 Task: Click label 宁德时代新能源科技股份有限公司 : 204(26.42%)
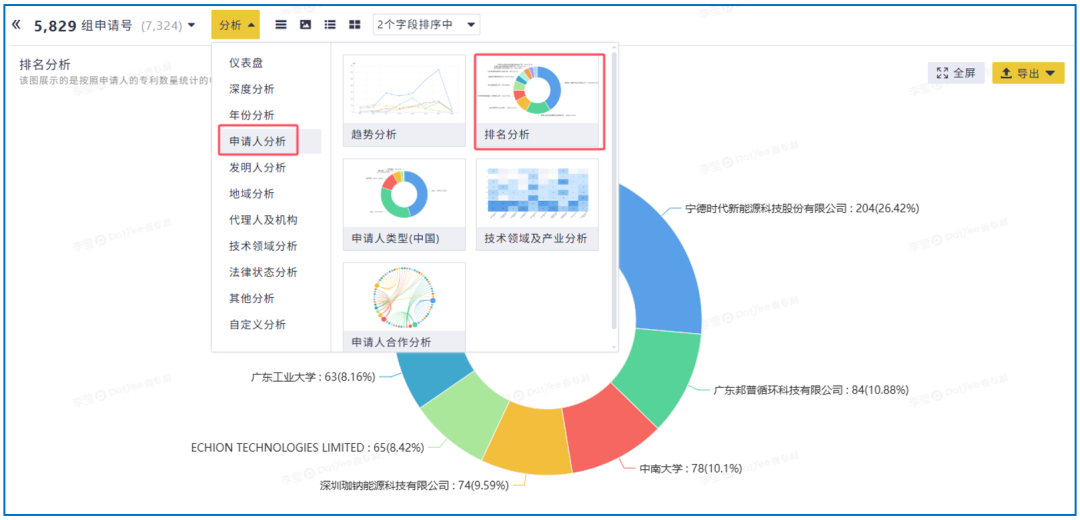(802, 208)
